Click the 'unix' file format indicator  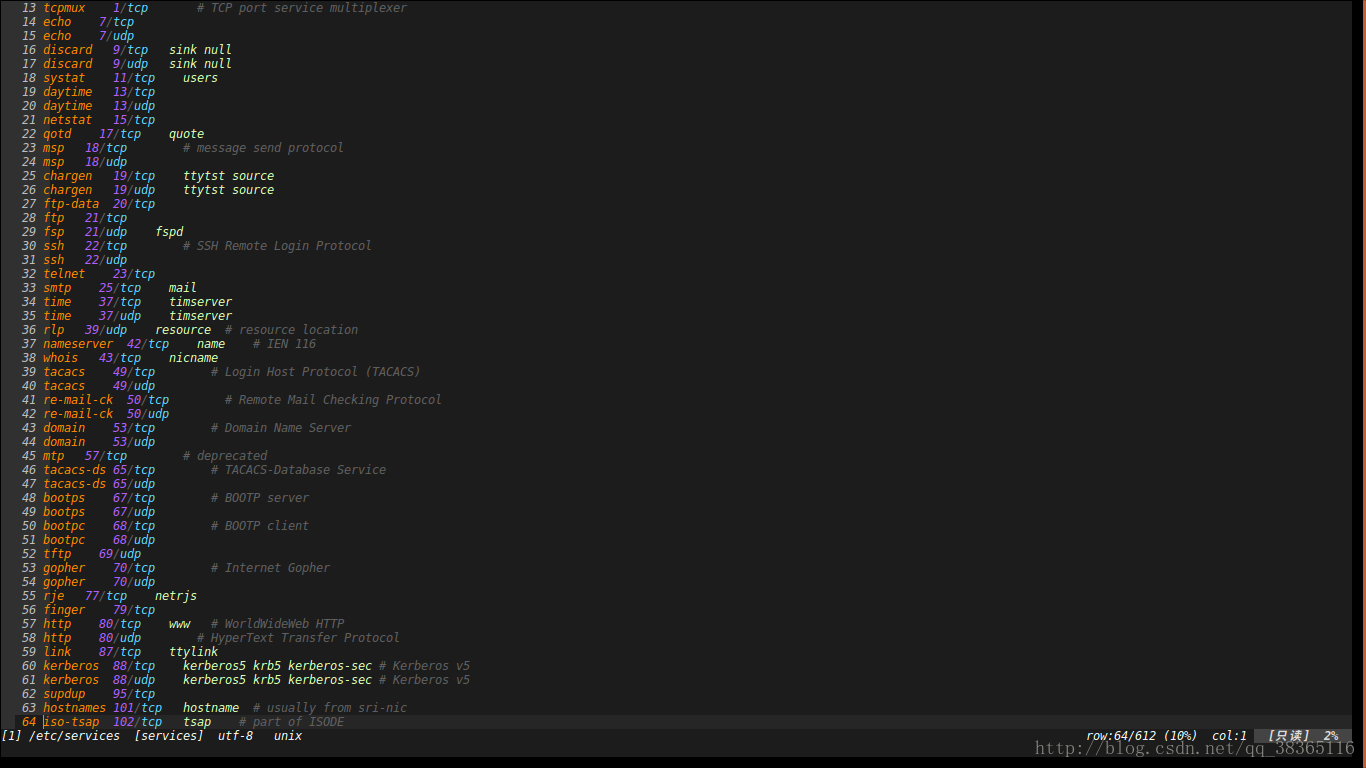(x=288, y=736)
